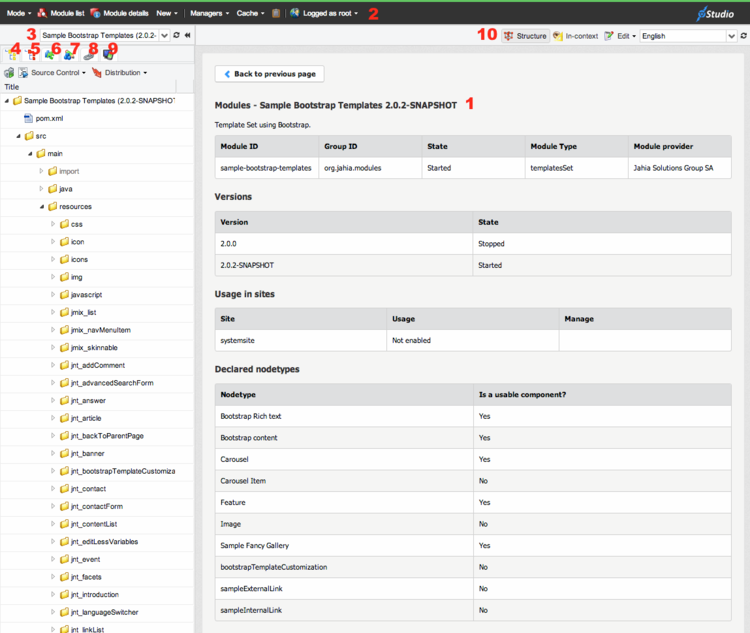Click the Jahia Solutions Group SA cell

click(x=680, y=168)
